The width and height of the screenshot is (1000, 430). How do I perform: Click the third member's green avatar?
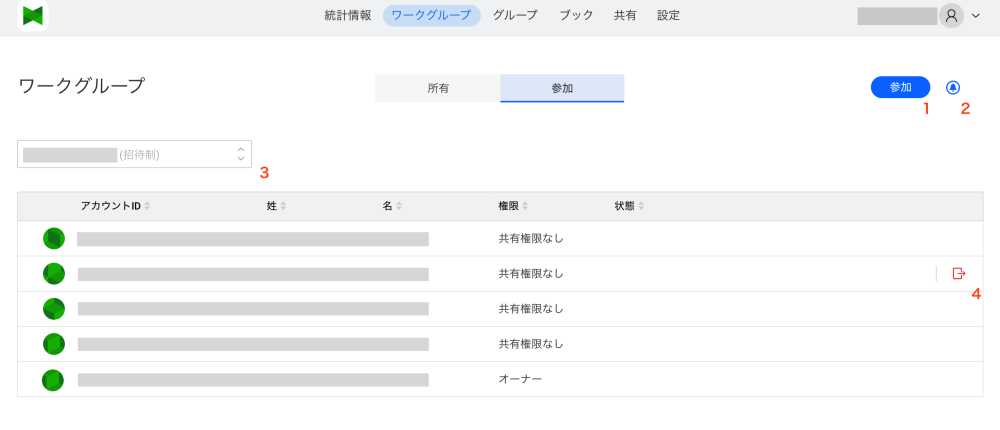click(53, 309)
